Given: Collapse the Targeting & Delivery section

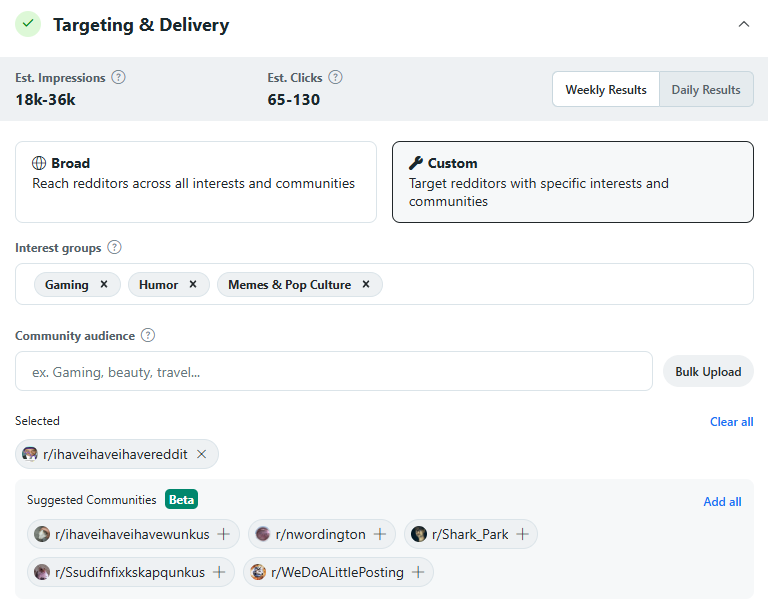Looking at the screenshot, I should 743,25.
